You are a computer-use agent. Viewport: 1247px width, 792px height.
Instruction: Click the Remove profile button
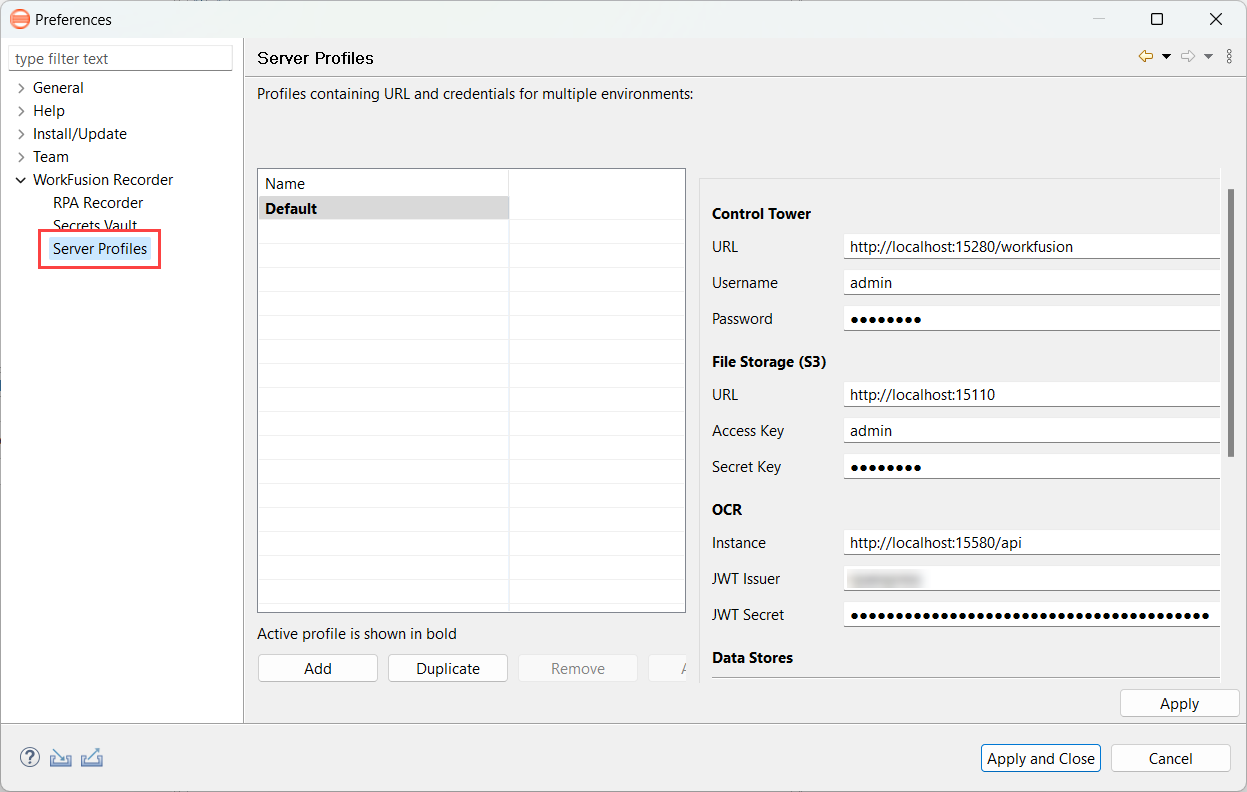pos(578,669)
